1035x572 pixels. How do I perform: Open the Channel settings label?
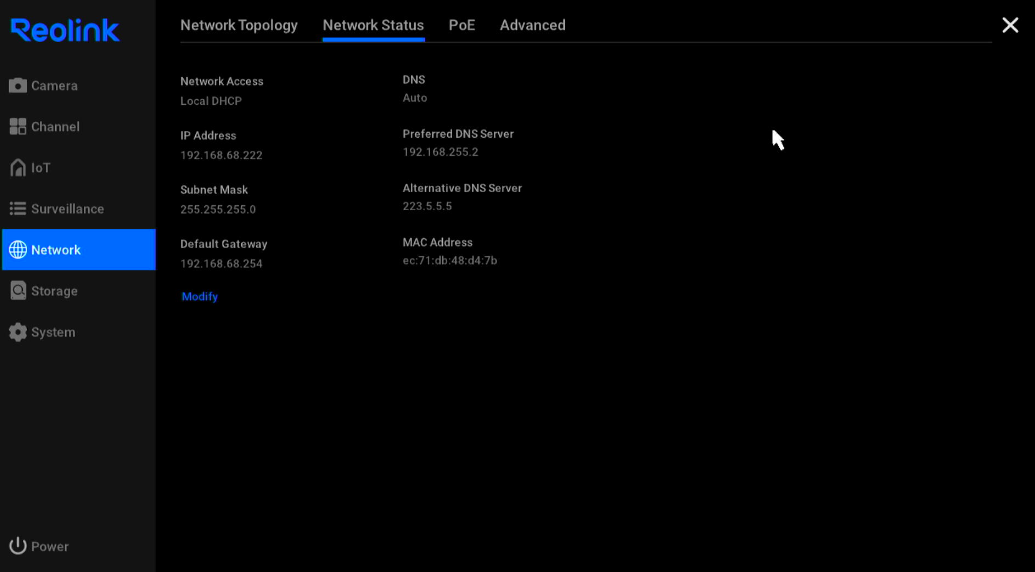(55, 127)
